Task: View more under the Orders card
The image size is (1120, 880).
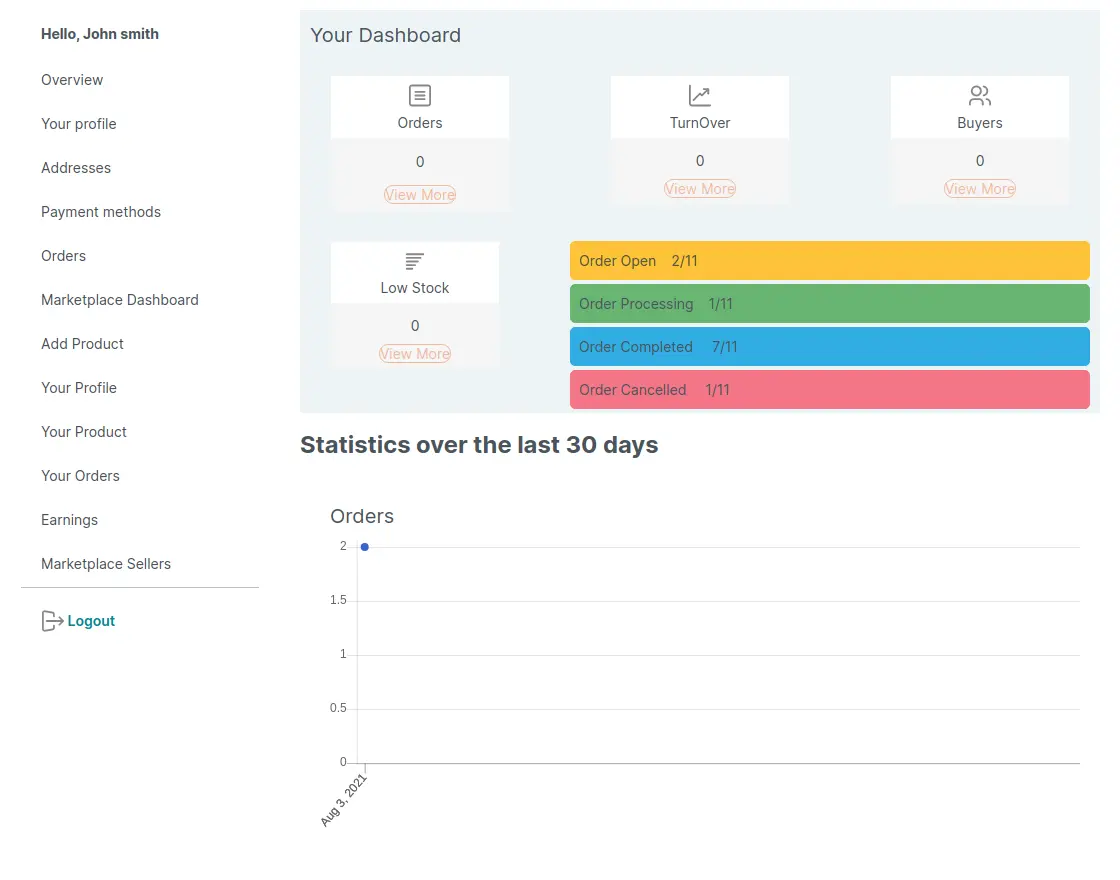Action: (420, 195)
